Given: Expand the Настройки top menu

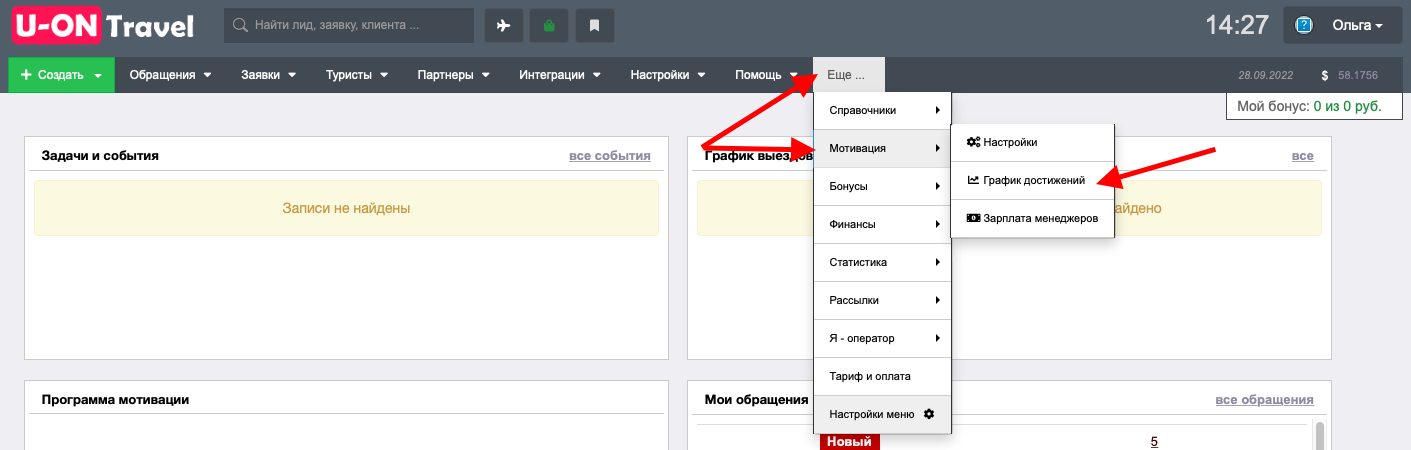Looking at the screenshot, I should point(667,75).
